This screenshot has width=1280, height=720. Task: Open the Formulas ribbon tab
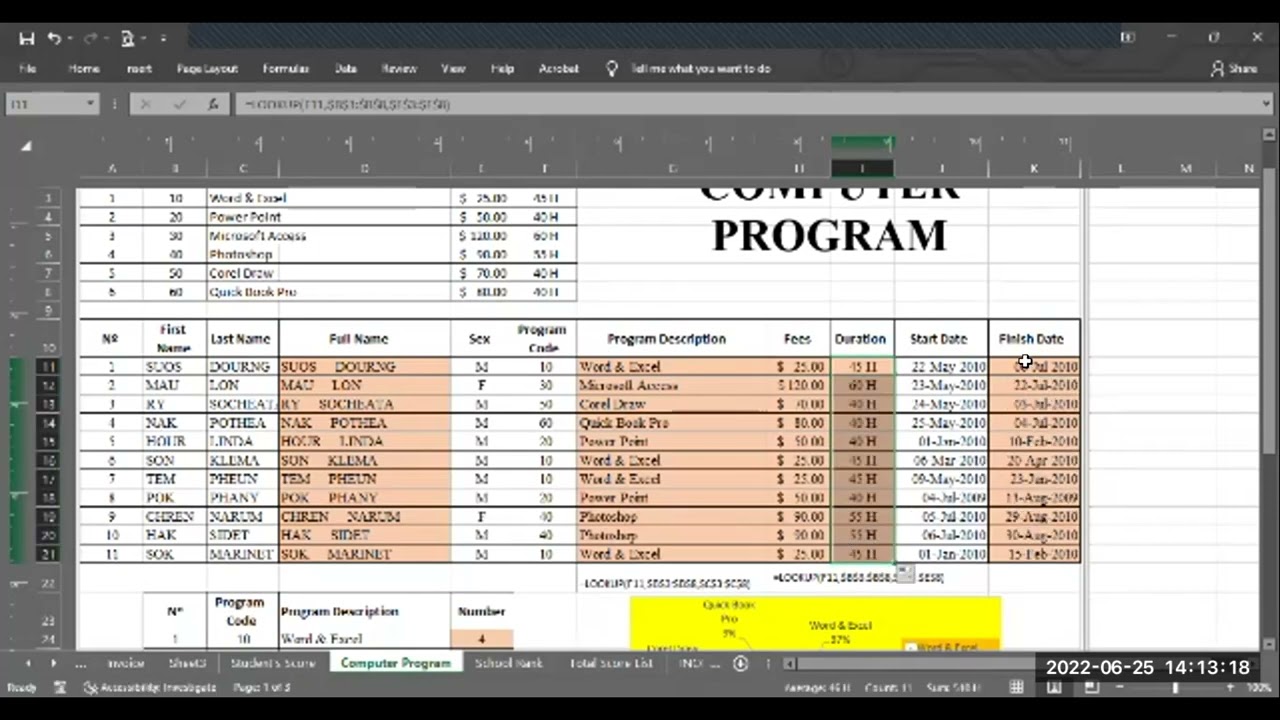click(285, 69)
